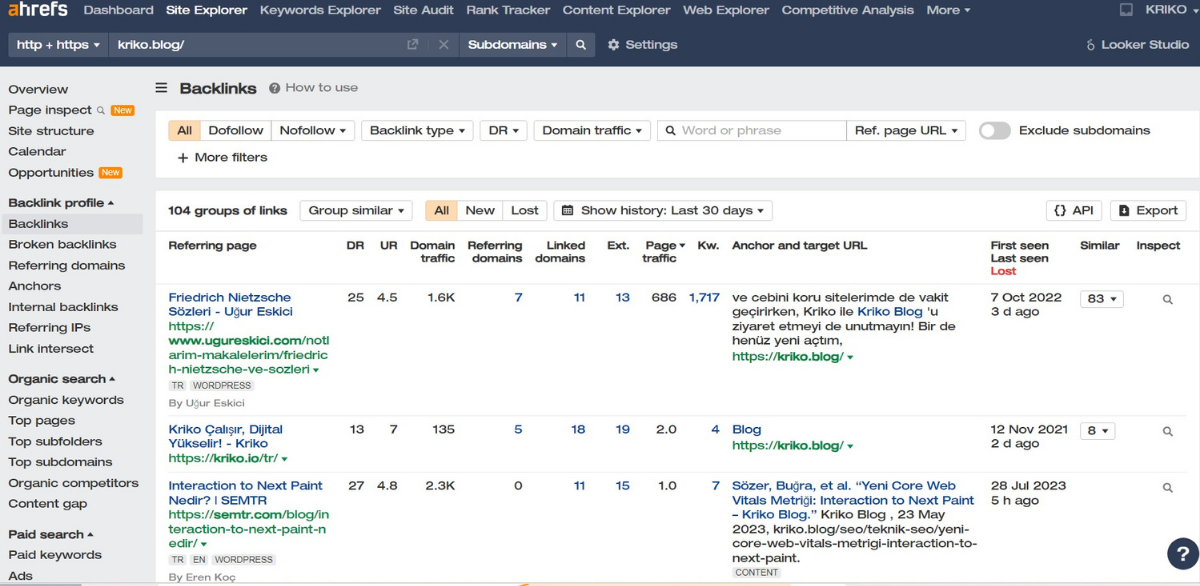Open Keywords Explorer in top menu
This screenshot has height=586, width=1200.
[320, 10]
